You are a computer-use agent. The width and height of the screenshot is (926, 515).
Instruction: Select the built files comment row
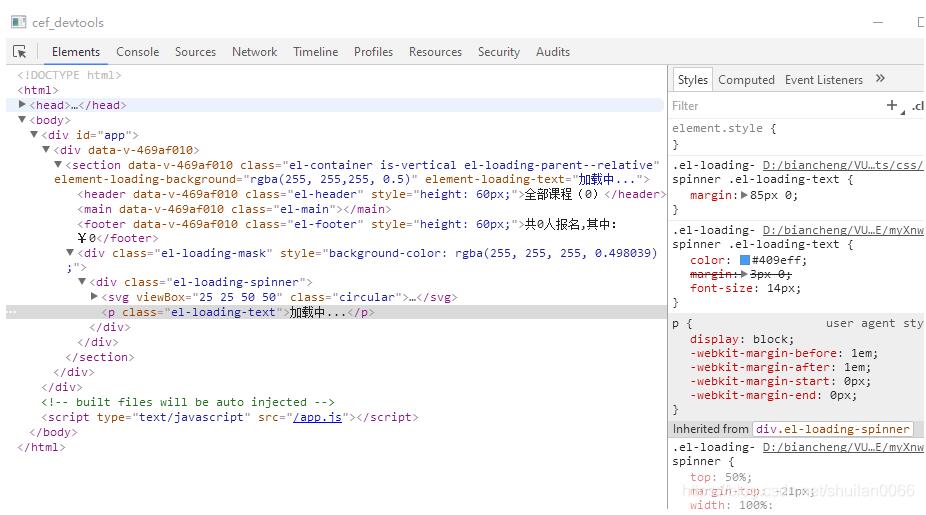188,402
